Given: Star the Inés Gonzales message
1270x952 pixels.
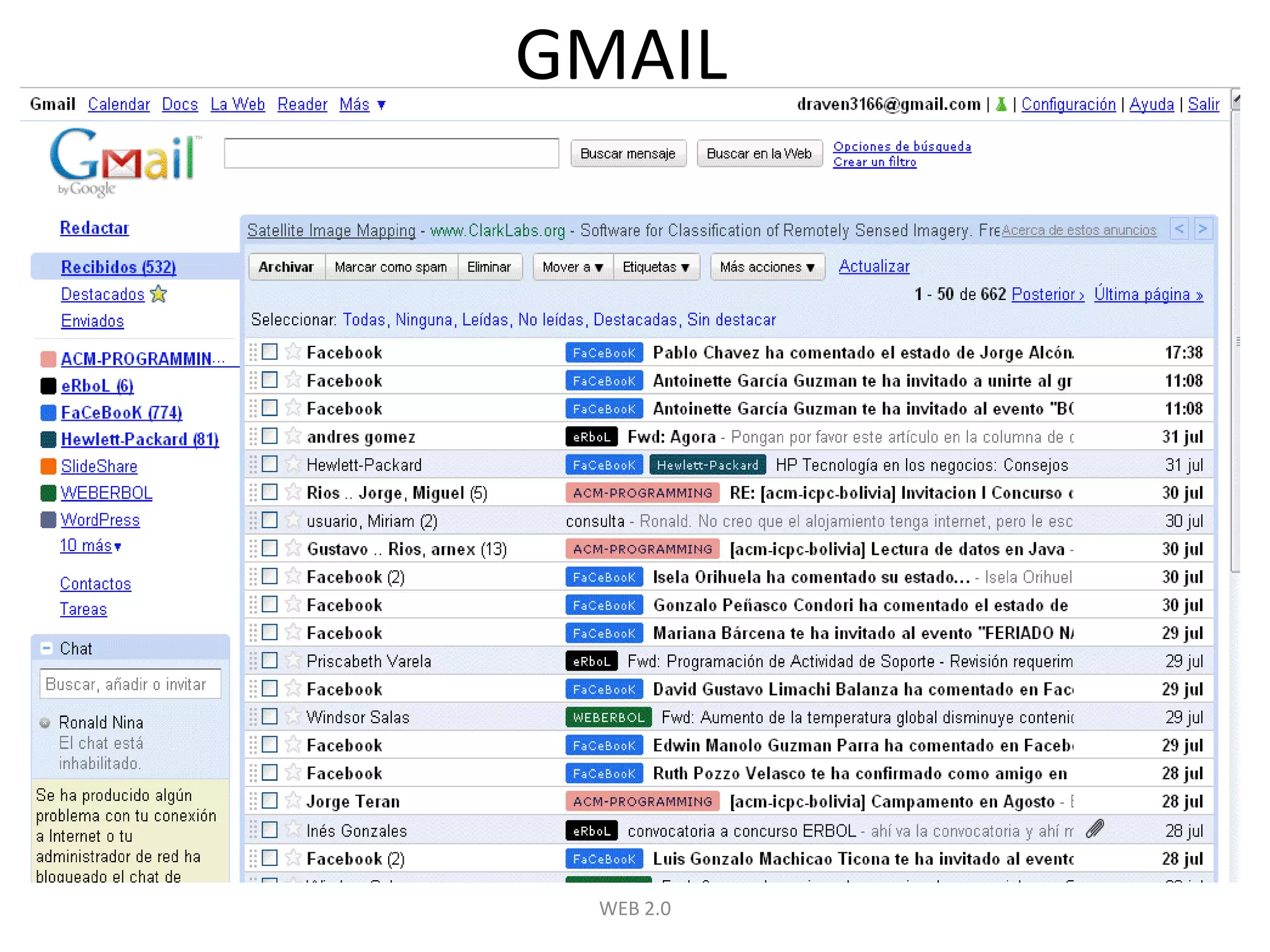Looking at the screenshot, I should 293,829.
